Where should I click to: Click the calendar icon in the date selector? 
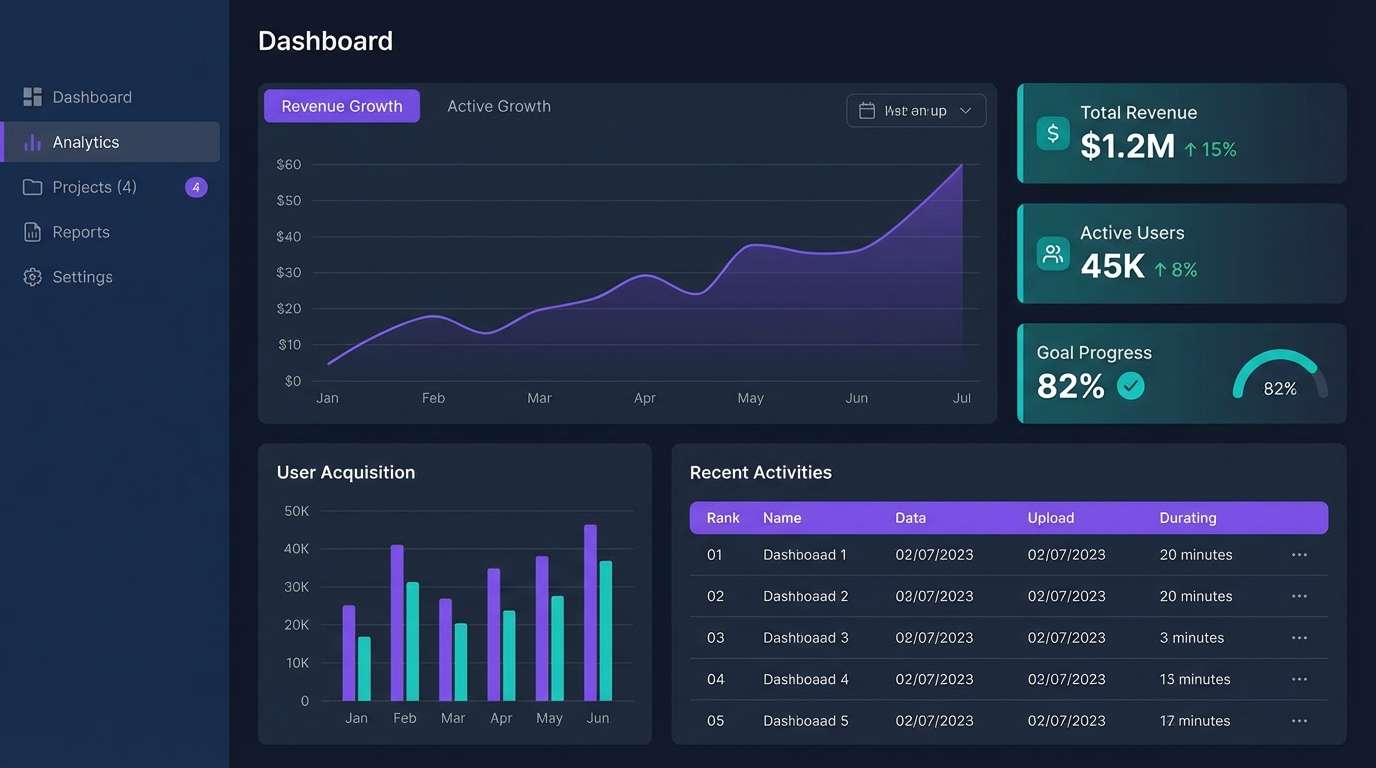866,110
